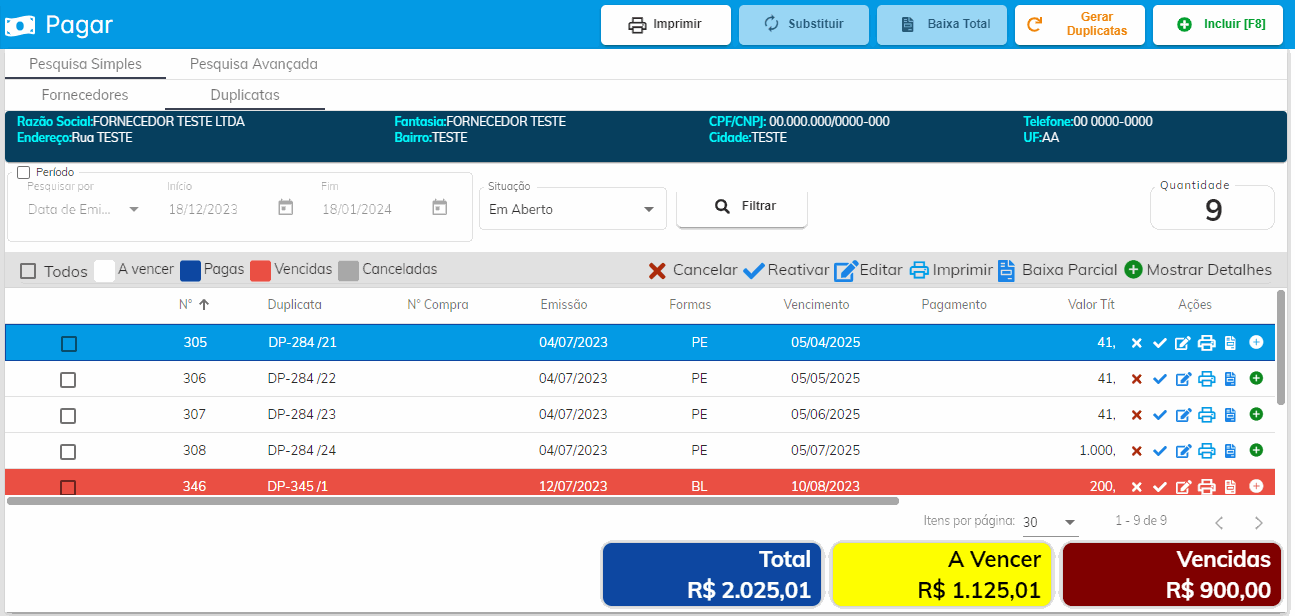
Task: Show details plus icon on row 306
Action: coord(1256,378)
